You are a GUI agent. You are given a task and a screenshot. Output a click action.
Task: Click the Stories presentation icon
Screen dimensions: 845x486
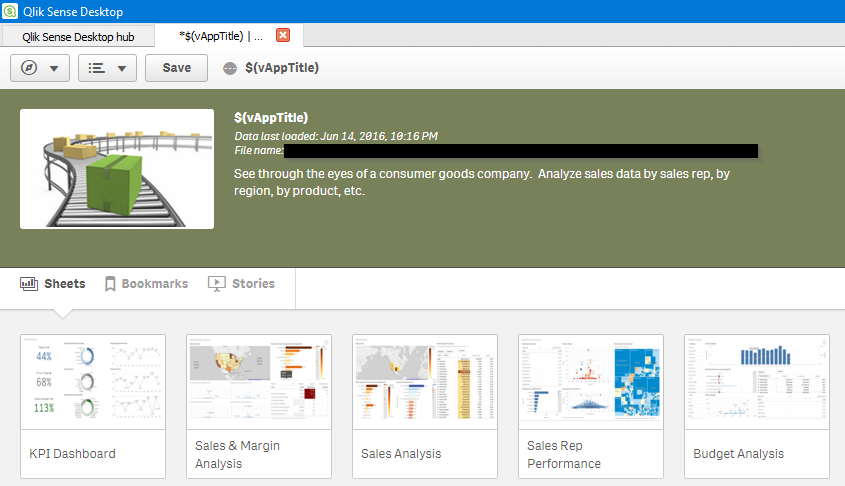pos(217,284)
